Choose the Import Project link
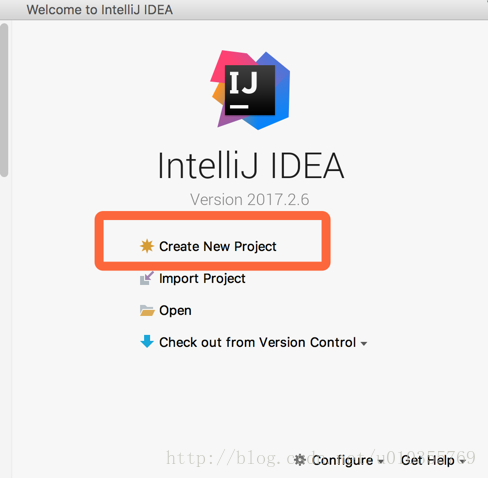This screenshot has width=488, height=478. pyautogui.click(x=202, y=279)
